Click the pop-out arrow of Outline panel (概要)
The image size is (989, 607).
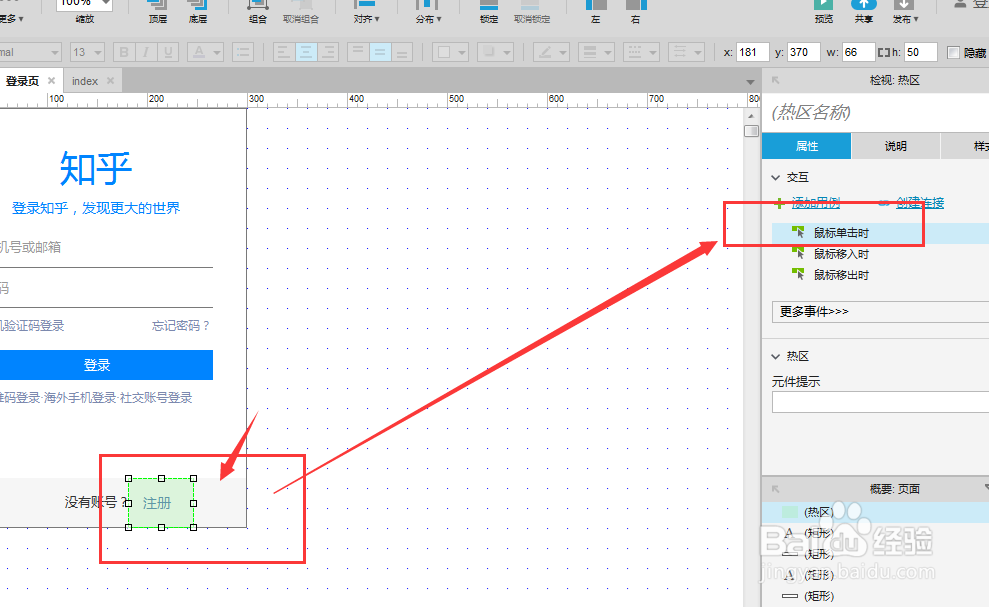point(776,489)
